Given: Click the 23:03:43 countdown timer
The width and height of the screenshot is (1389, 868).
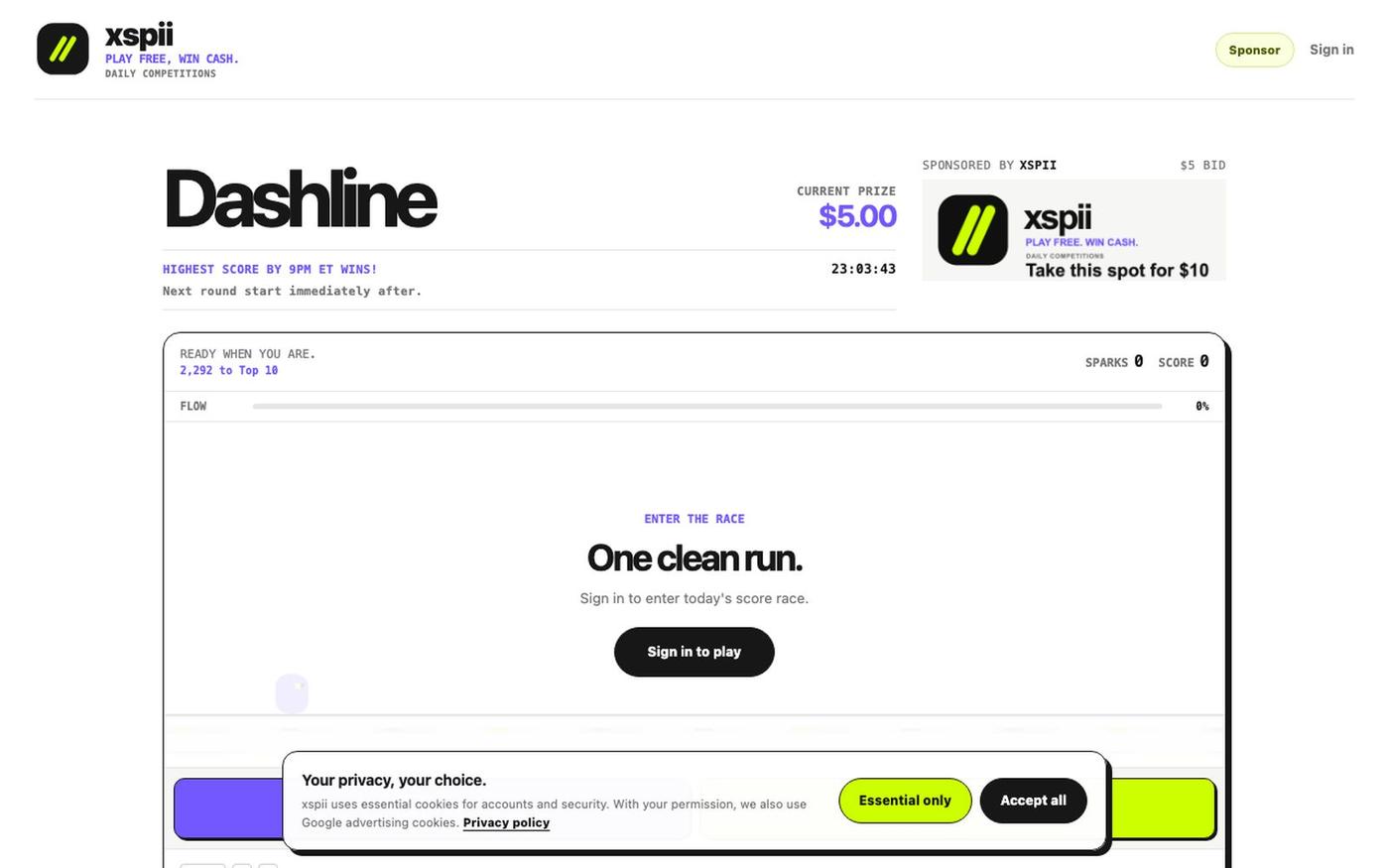Looking at the screenshot, I should pos(863,269).
